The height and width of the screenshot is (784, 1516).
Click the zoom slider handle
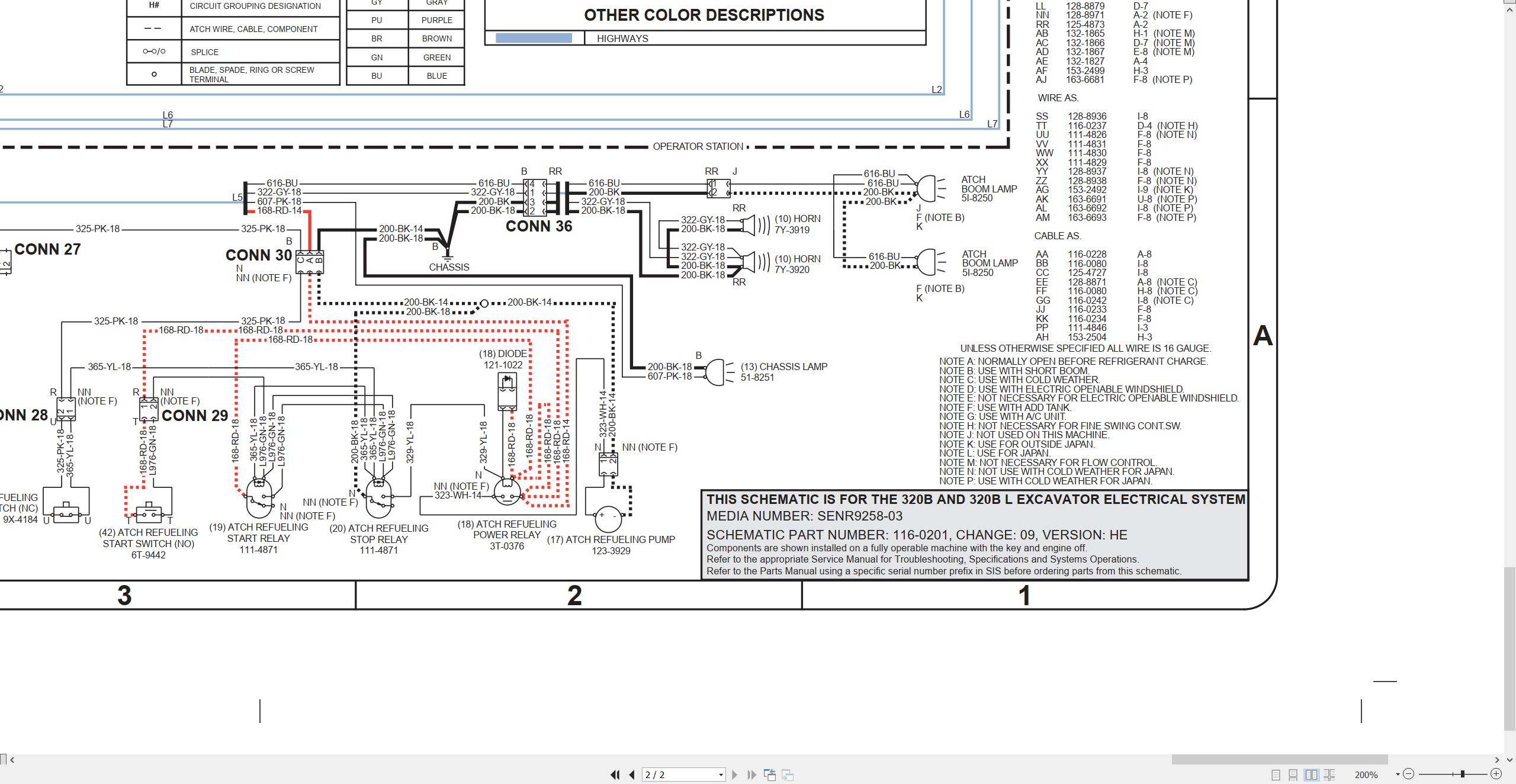coord(1463,774)
